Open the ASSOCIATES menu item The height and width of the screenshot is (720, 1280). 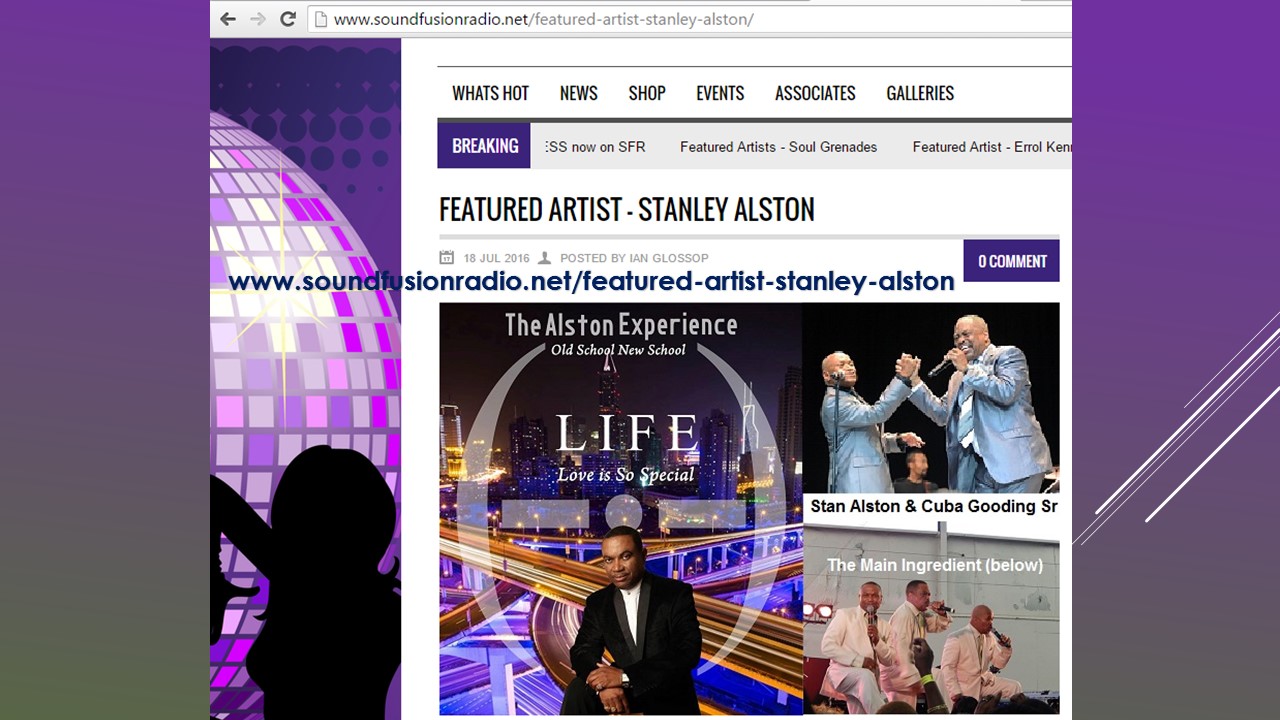815,93
